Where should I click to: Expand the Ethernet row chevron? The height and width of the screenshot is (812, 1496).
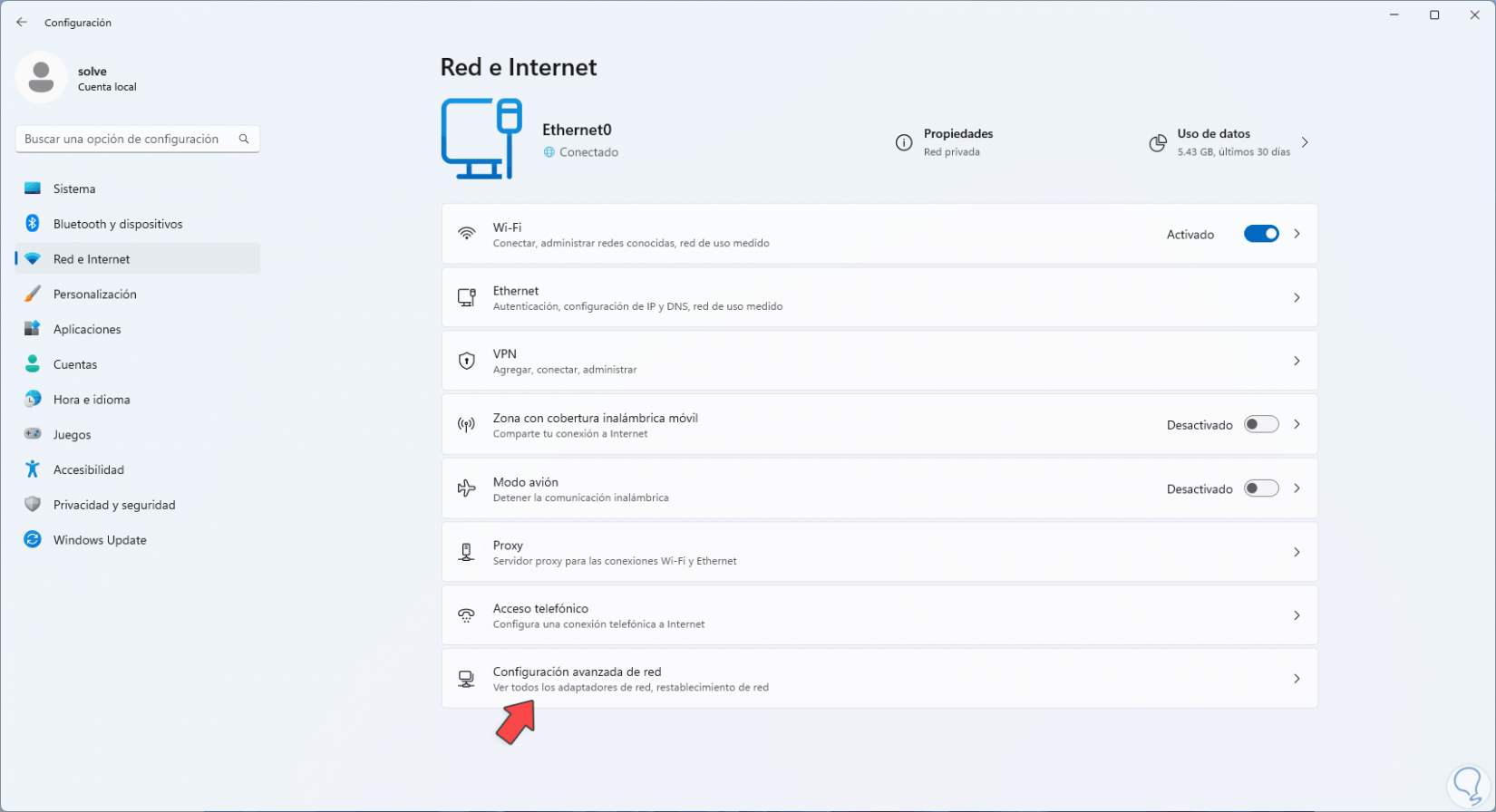(x=1297, y=297)
